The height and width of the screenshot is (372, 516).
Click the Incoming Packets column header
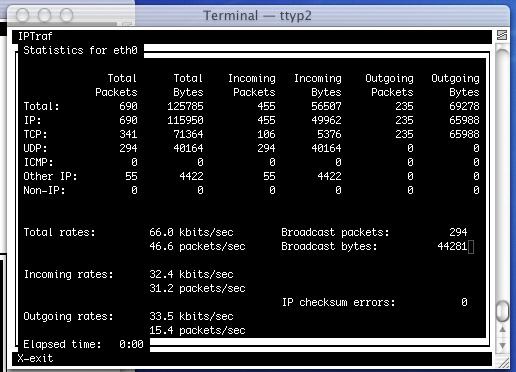(x=252, y=85)
